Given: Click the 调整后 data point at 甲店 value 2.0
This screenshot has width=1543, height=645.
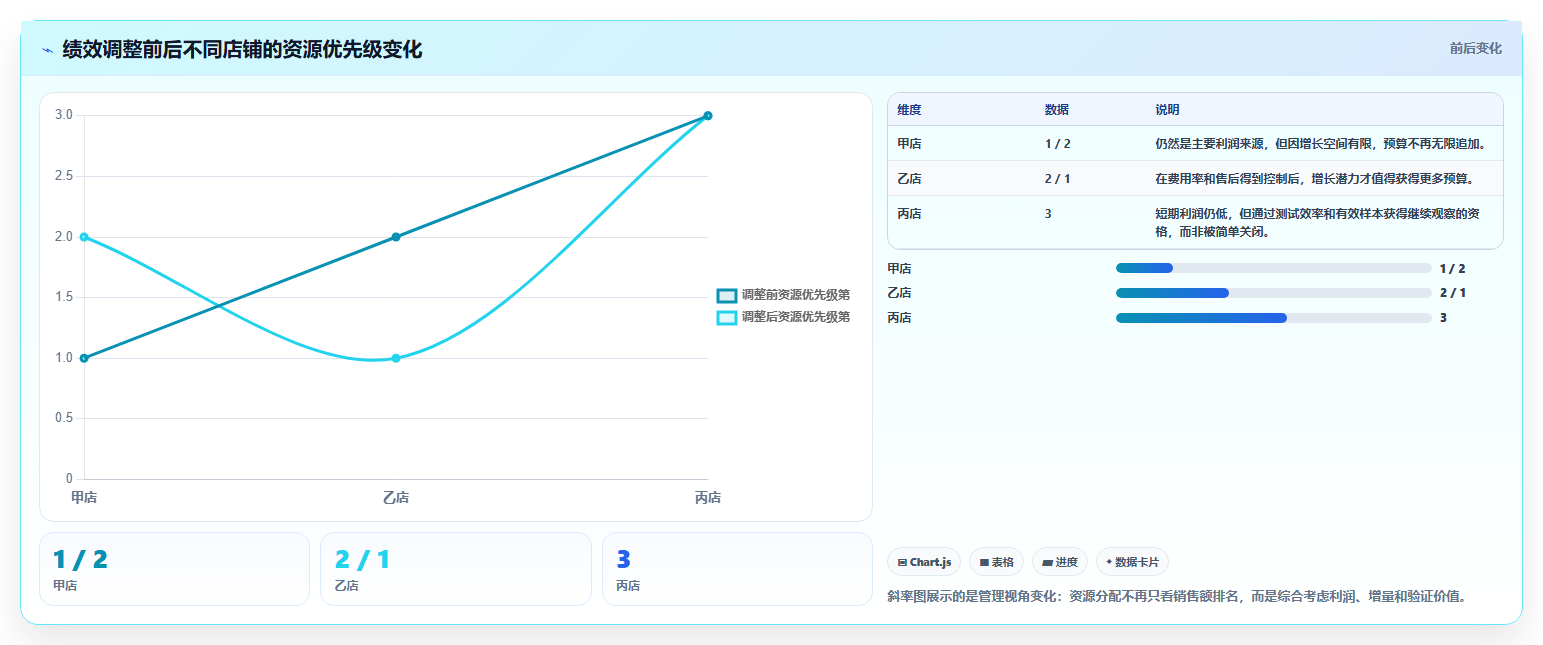Looking at the screenshot, I should click(84, 237).
